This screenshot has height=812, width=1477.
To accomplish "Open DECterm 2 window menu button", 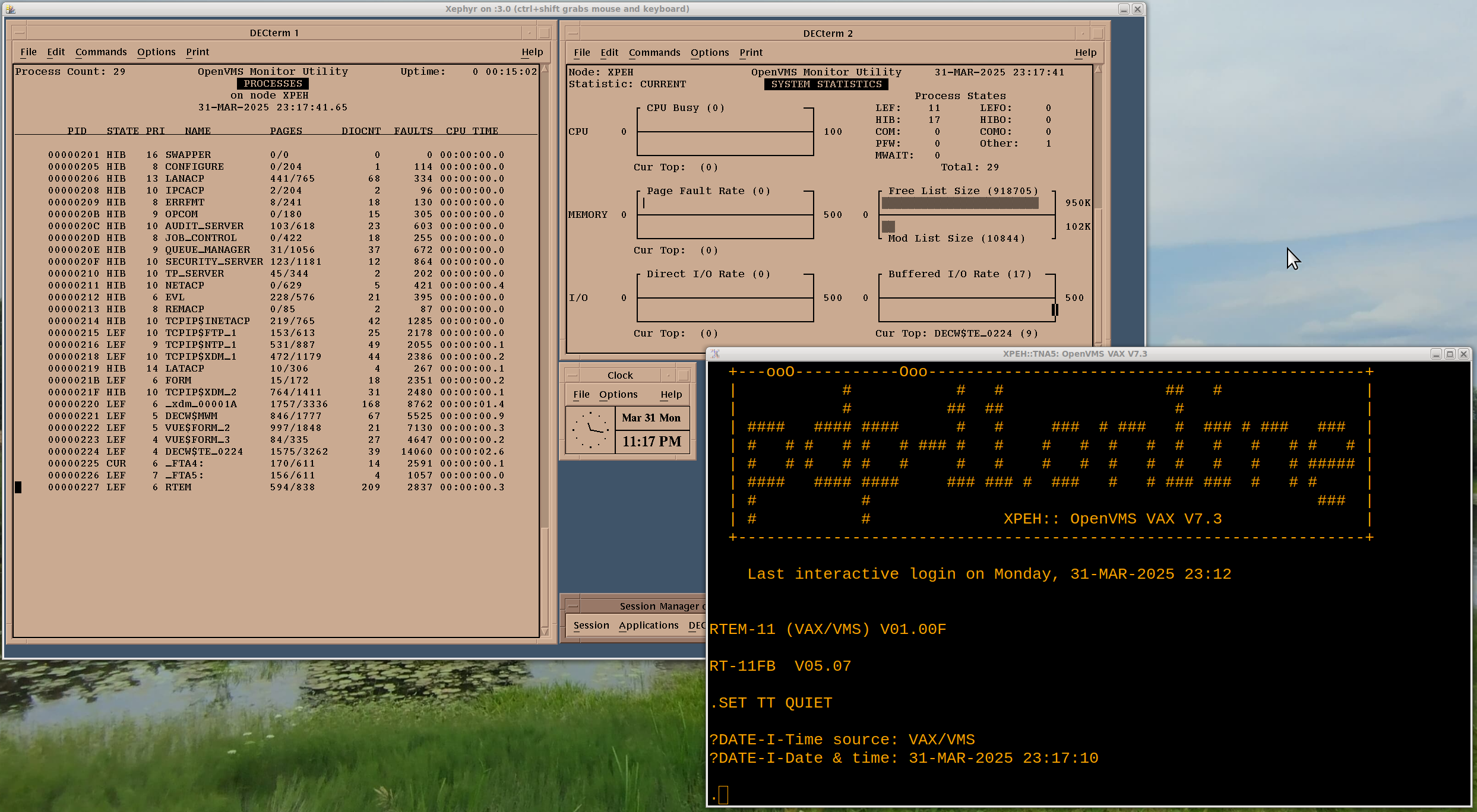I will click(573, 34).
